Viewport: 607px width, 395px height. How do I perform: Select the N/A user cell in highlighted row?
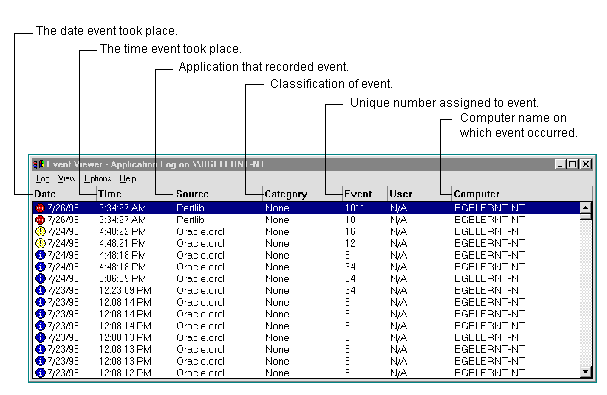[398, 208]
